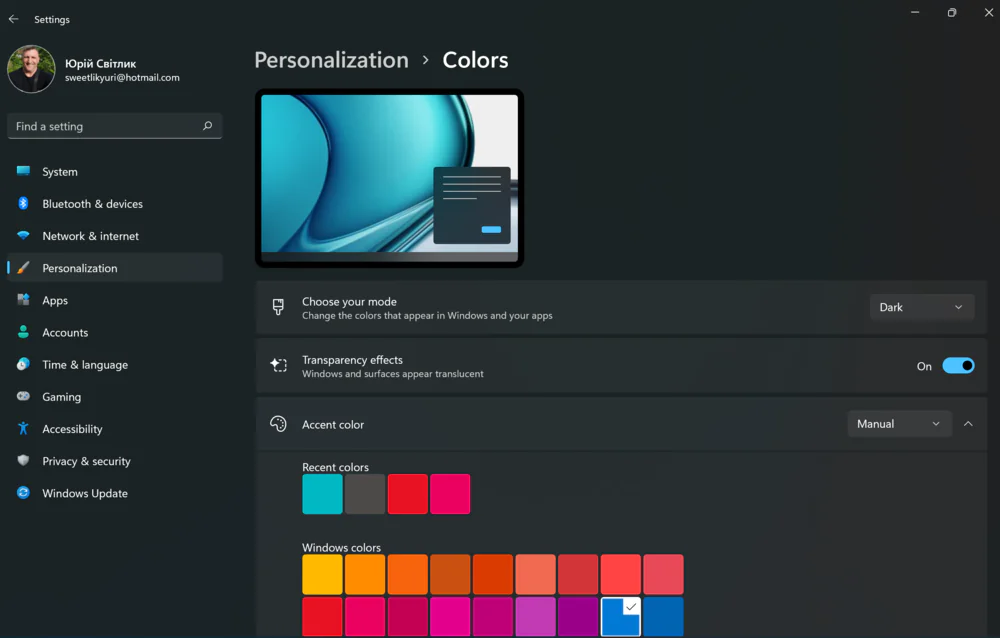Open Time & language settings

coord(85,365)
